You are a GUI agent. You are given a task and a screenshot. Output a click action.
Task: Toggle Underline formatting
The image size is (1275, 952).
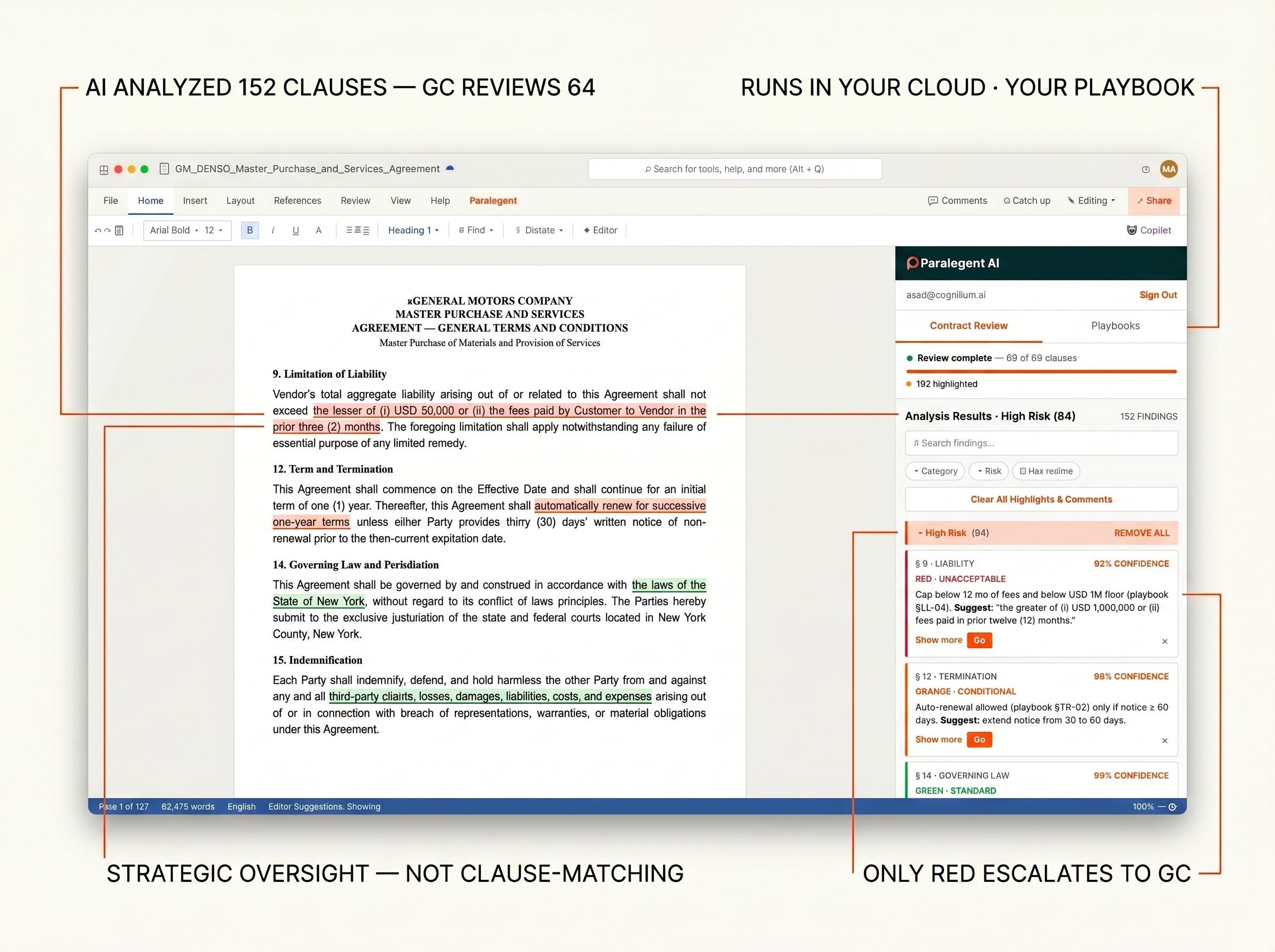pyautogui.click(x=295, y=231)
